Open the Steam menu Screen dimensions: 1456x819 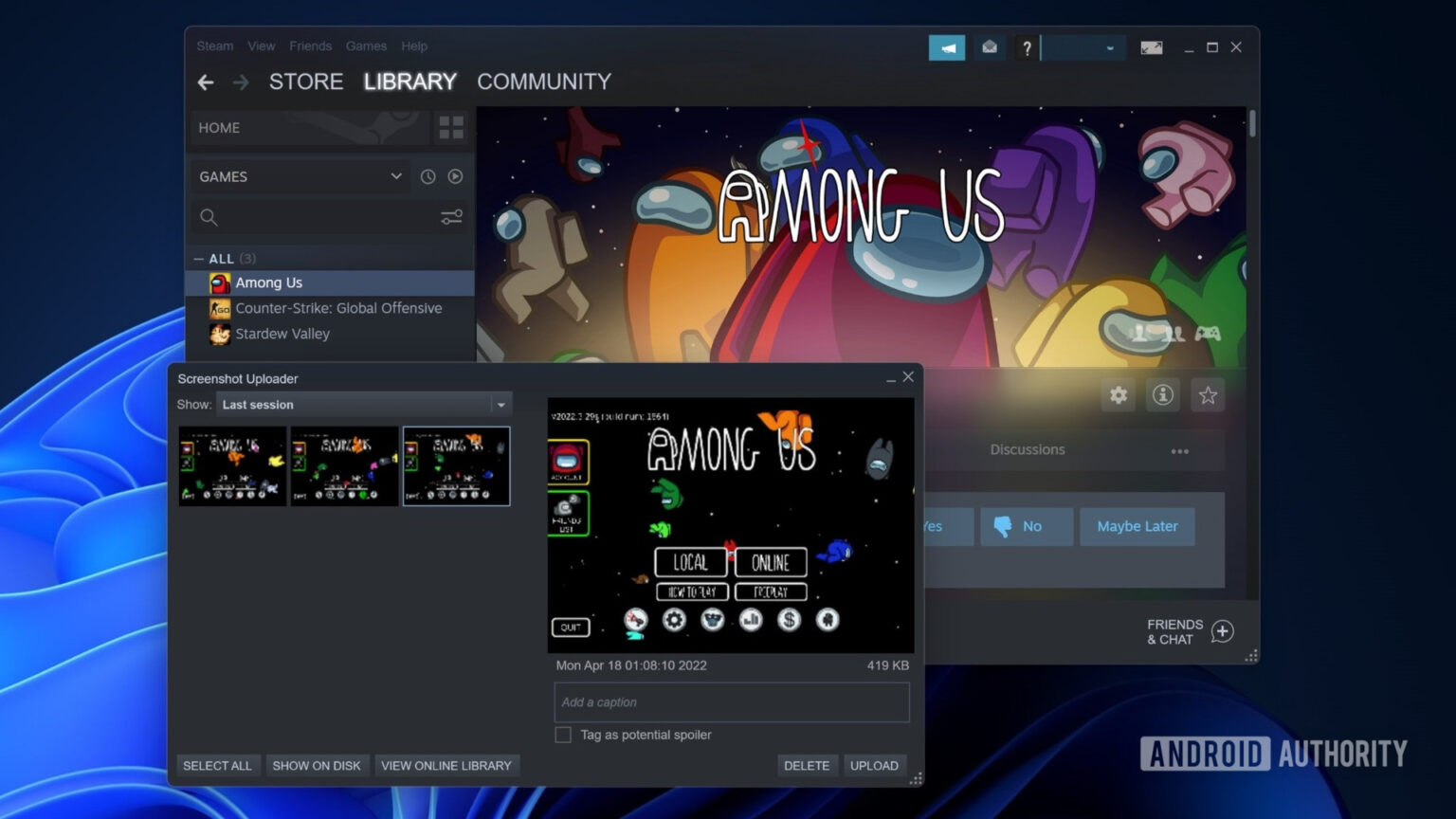coord(215,46)
